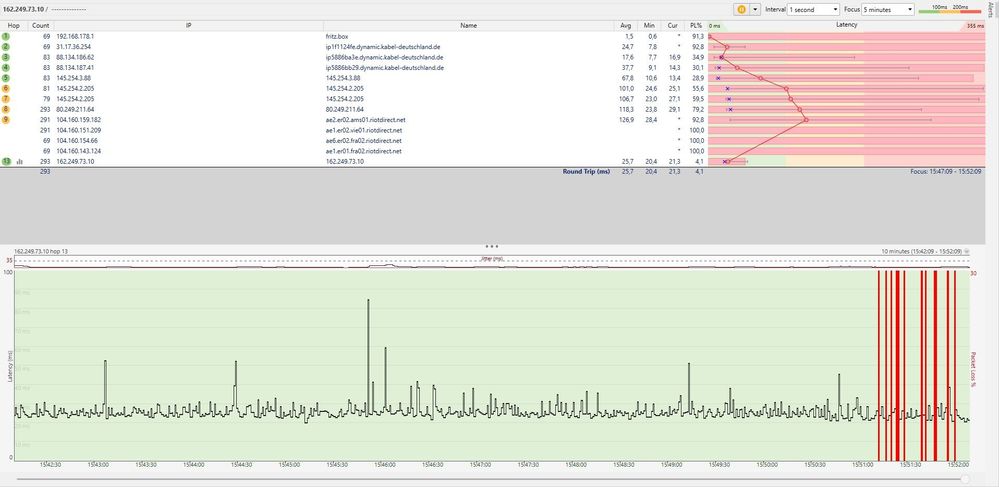
Task: Click the 15:51:30 marker on time axis
Action: click(x=911, y=465)
